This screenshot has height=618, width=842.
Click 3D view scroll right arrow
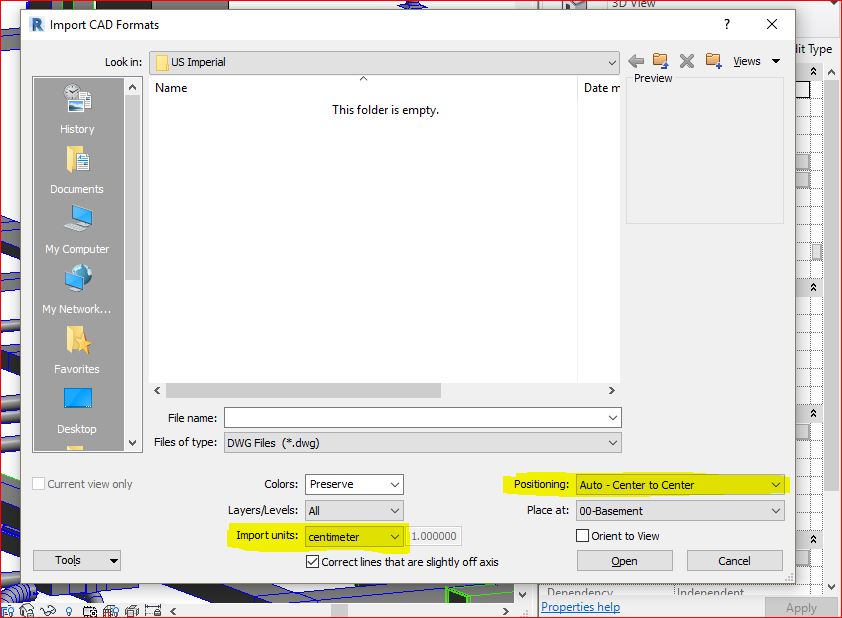coord(505,611)
